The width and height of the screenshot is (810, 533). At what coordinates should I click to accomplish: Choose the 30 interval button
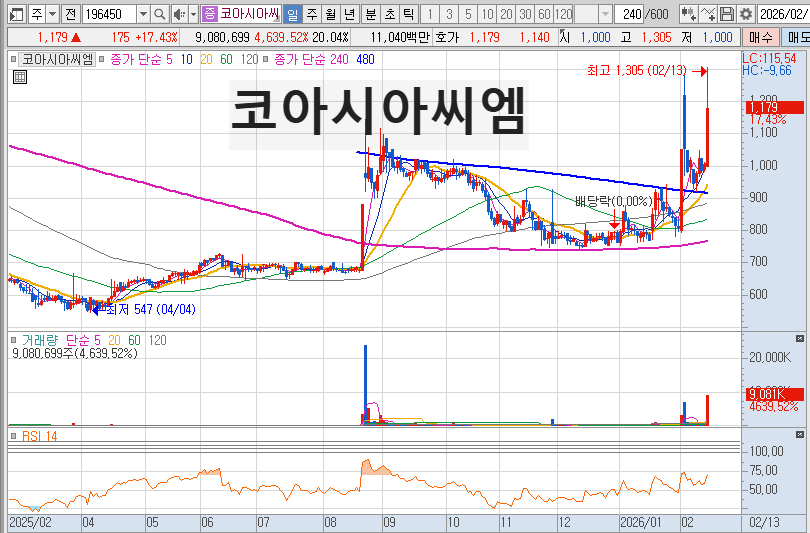tap(525, 14)
